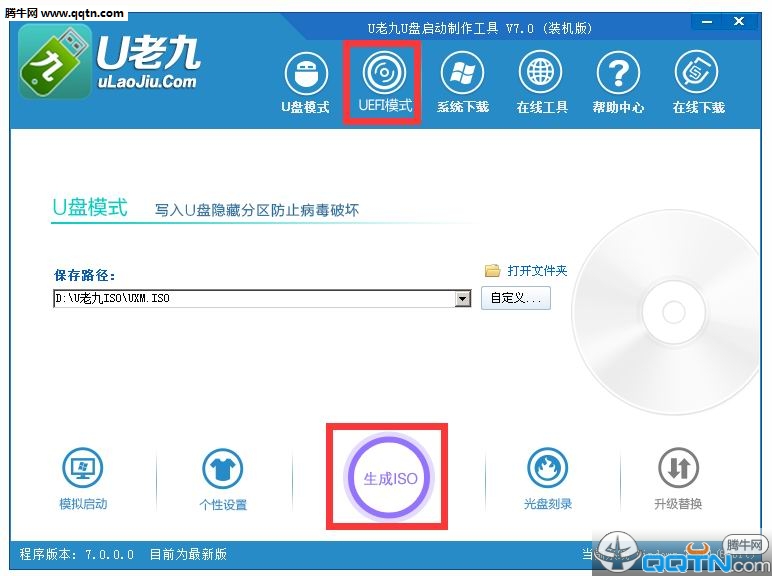772x576 pixels.
Task: Close the U老九 tool window
Action: [739, 22]
